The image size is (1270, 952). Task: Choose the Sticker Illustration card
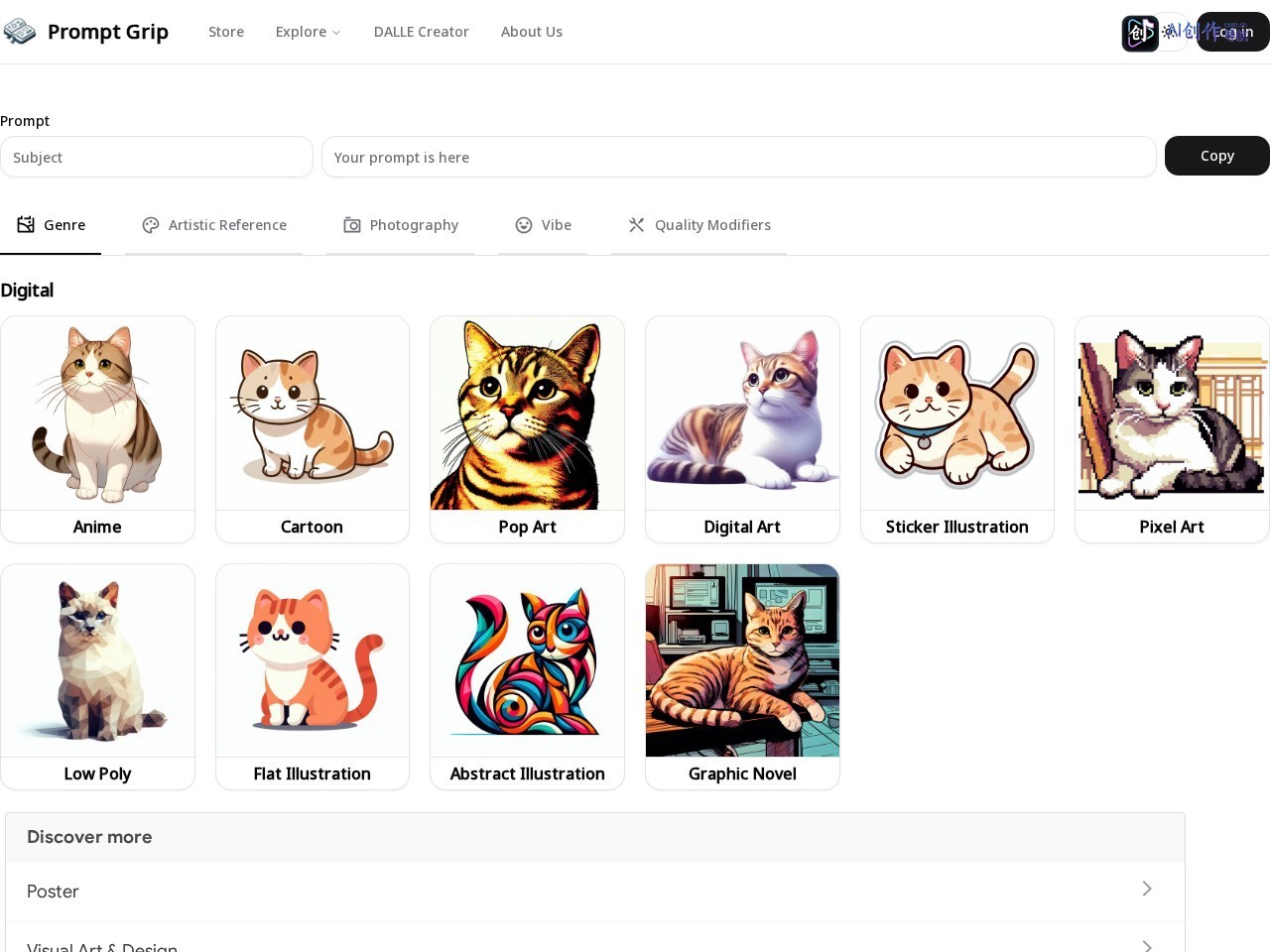click(x=957, y=429)
